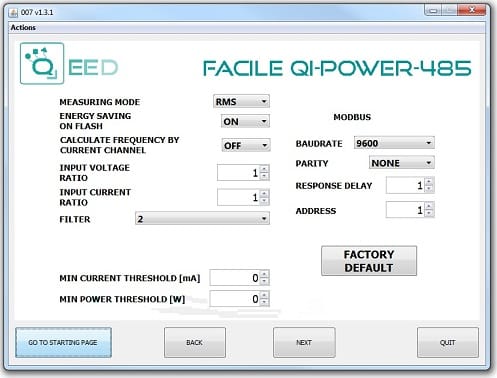Viewport: 497px width, 378px height.
Task: Click the Modbus Address value field
Action: (x=405, y=210)
